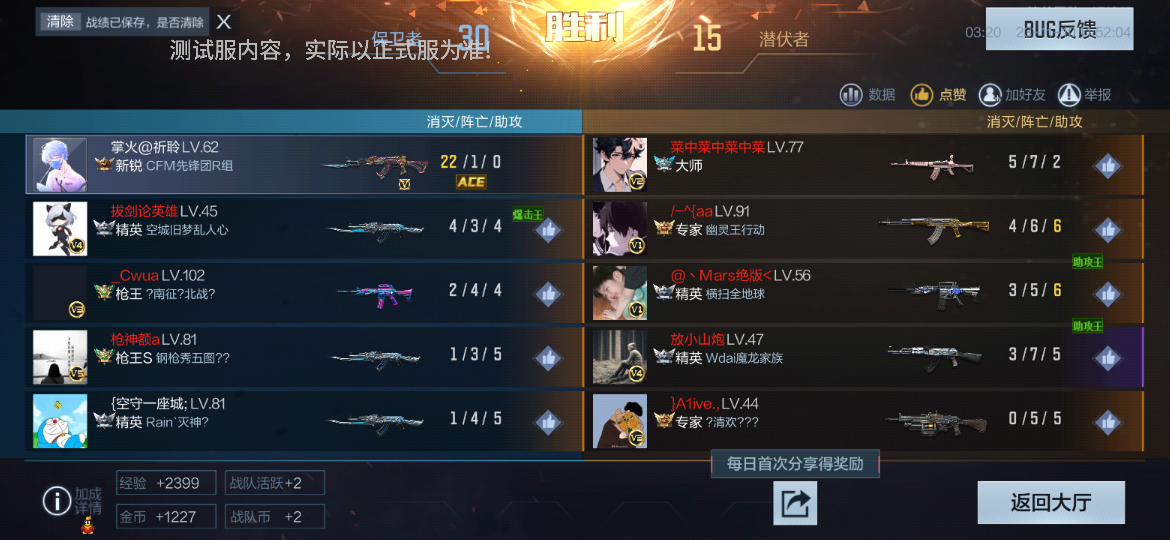Viewport: 1170px width, 540px height.
Task: Like player 拔剑论英雄 with thumbs-up
Action: tap(548, 230)
